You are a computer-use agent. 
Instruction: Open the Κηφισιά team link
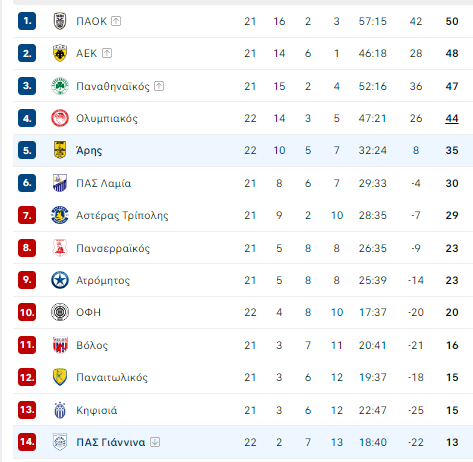pyautogui.click(x=97, y=410)
